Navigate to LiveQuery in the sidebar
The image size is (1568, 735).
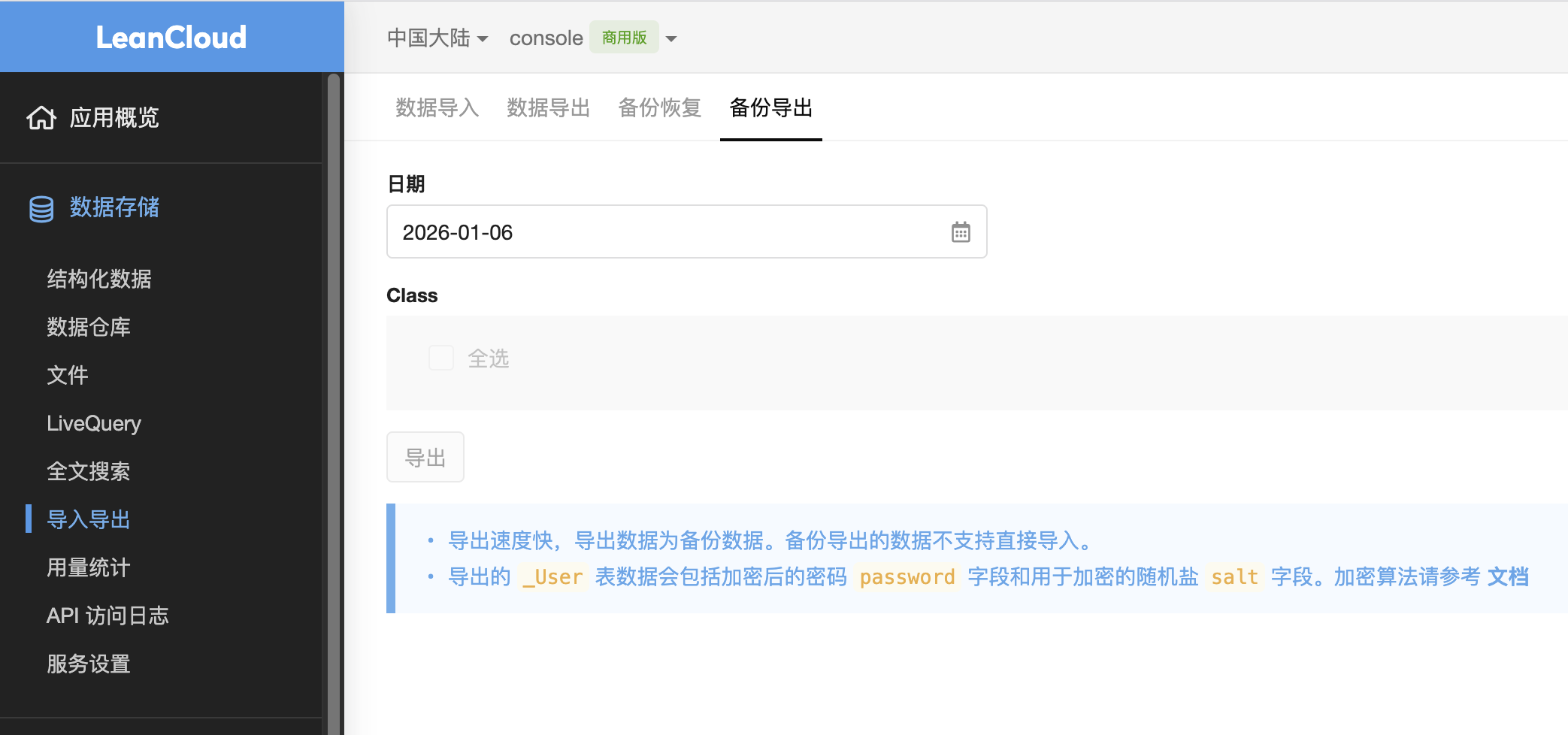point(93,423)
